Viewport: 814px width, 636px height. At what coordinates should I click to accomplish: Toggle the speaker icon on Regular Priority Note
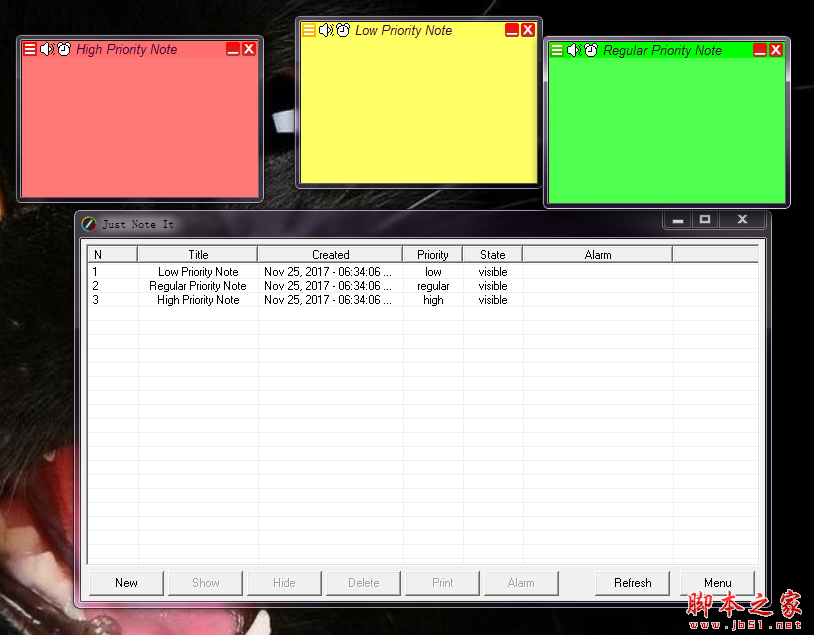click(x=574, y=50)
